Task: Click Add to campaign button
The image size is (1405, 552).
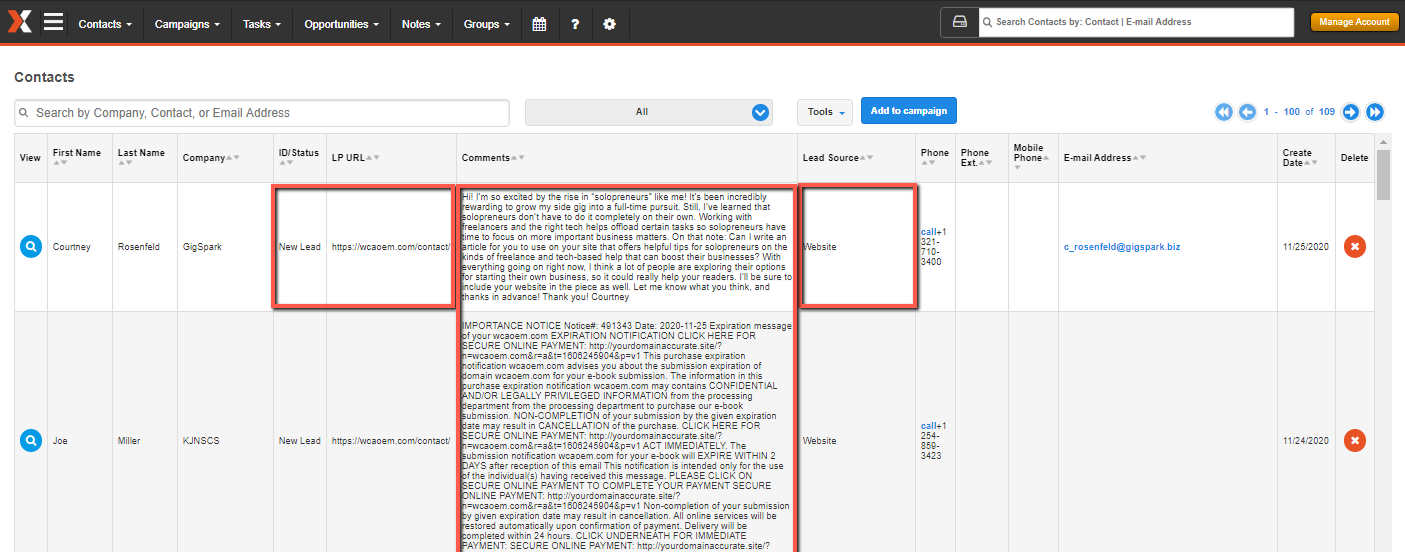Action: 908,111
